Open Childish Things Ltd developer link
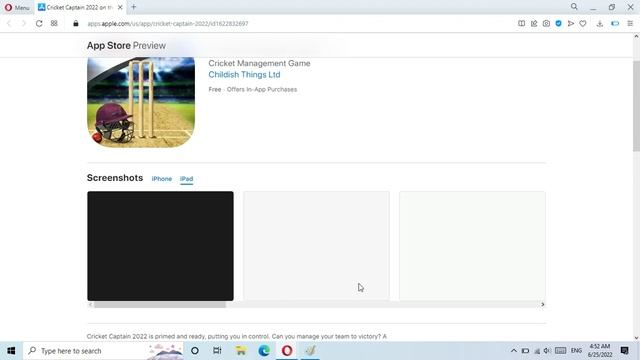 [244, 75]
